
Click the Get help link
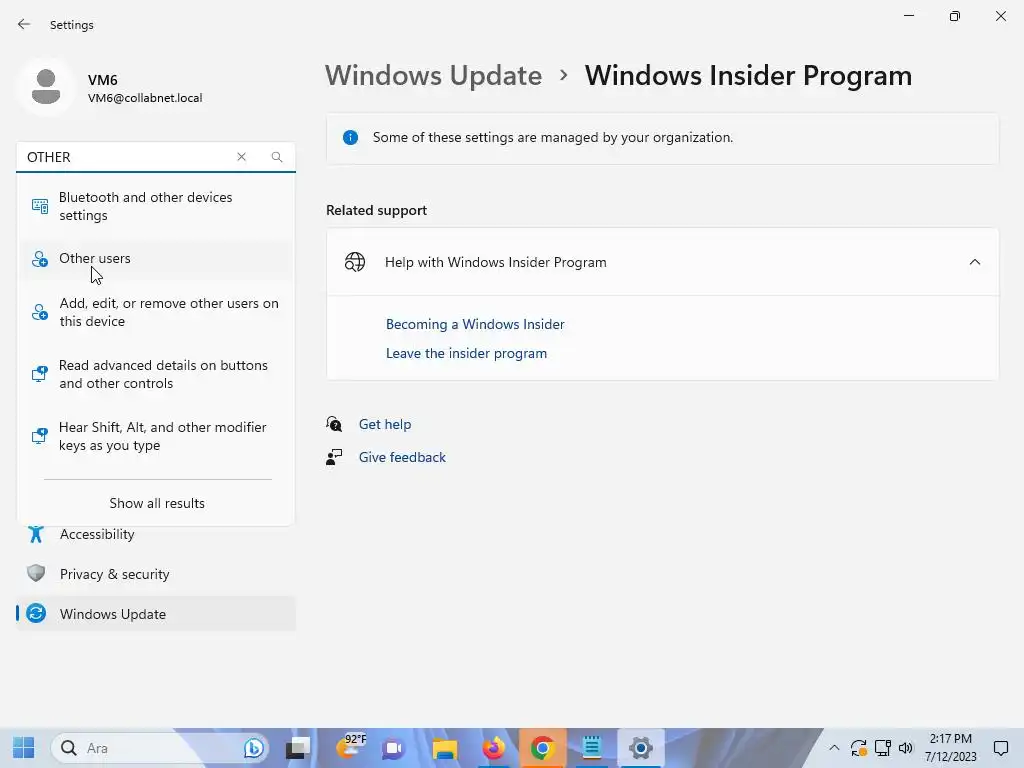coord(385,424)
